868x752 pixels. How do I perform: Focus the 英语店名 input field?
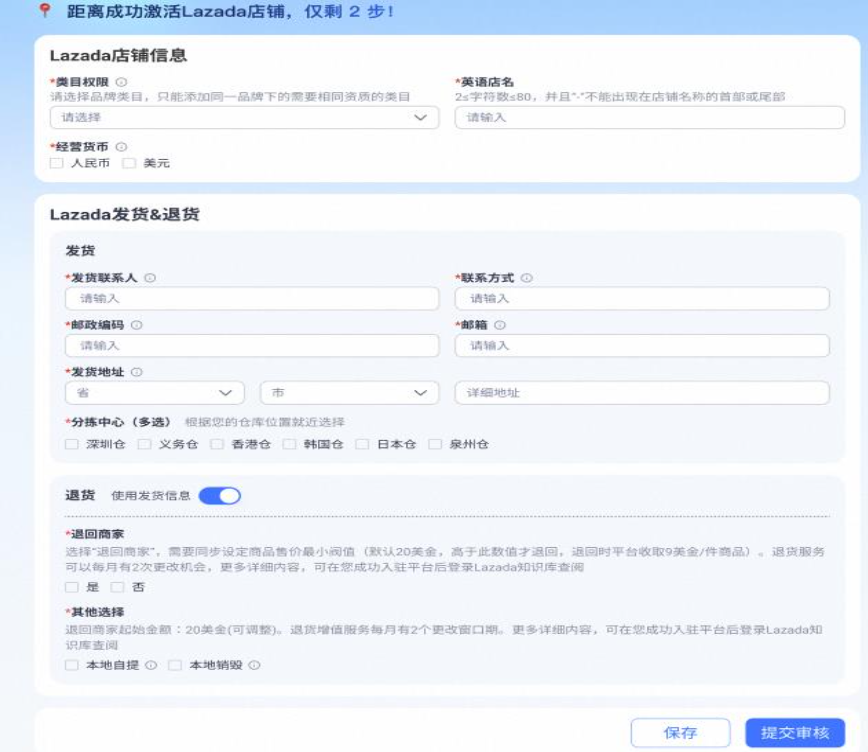pyautogui.click(x=650, y=117)
